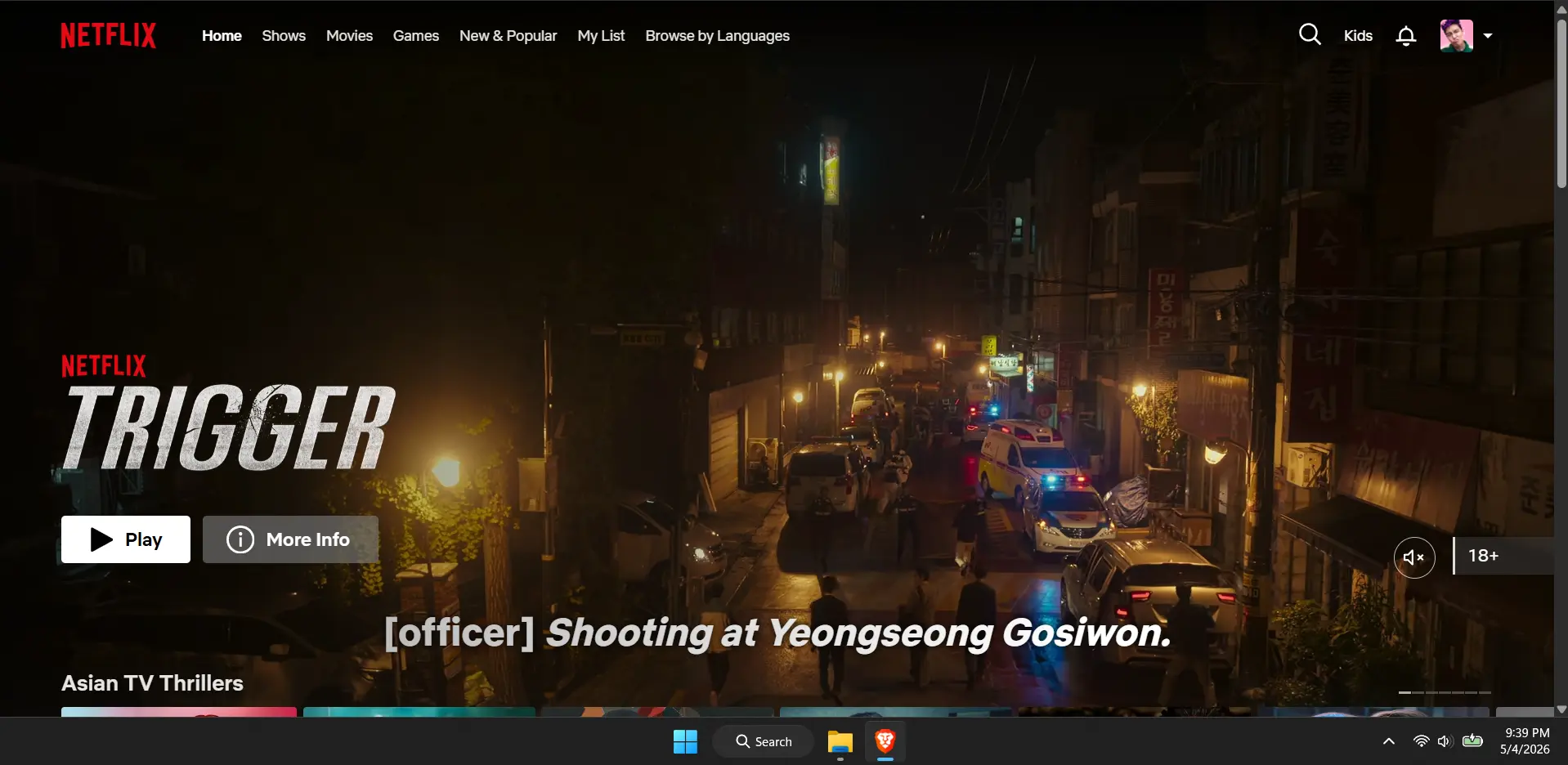This screenshot has width=1568, height=765.
Task: Click the Trigger title logo
Action: pos(228,427)
